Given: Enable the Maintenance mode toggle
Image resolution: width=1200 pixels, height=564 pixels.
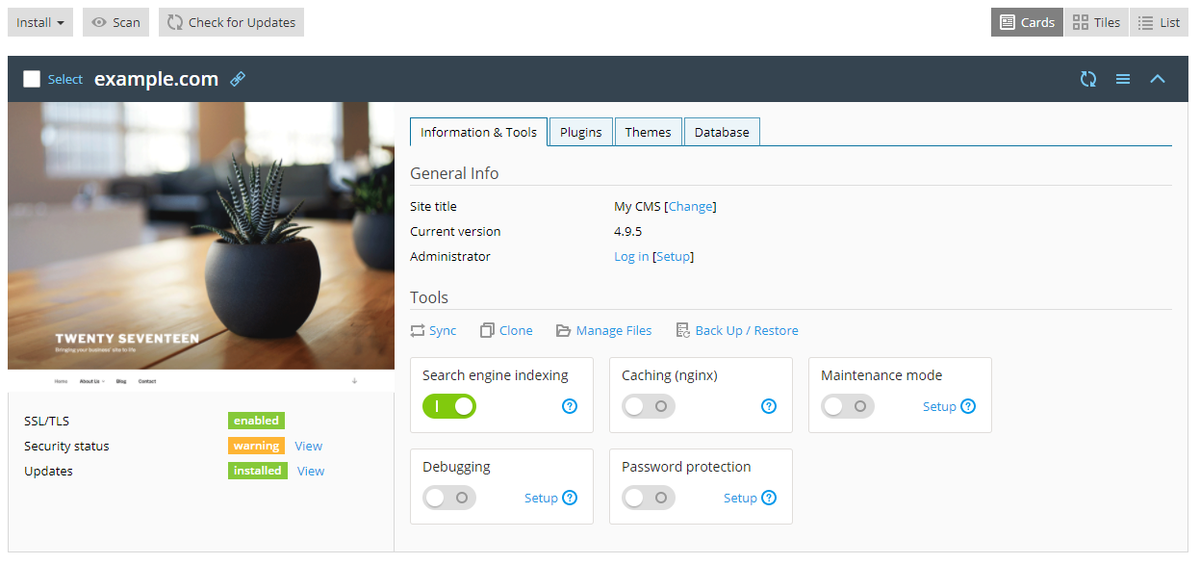Looking at the screenshot, I should point(848,406).
